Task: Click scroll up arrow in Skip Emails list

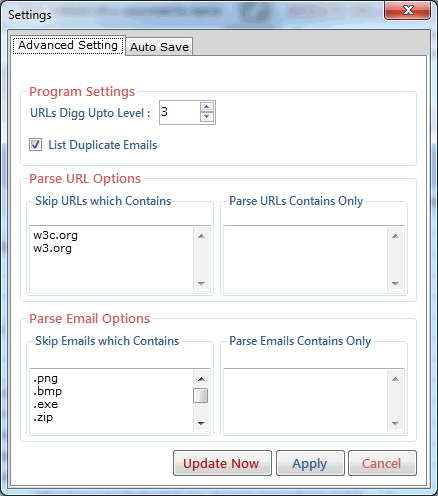Action: tap(201, 379)
